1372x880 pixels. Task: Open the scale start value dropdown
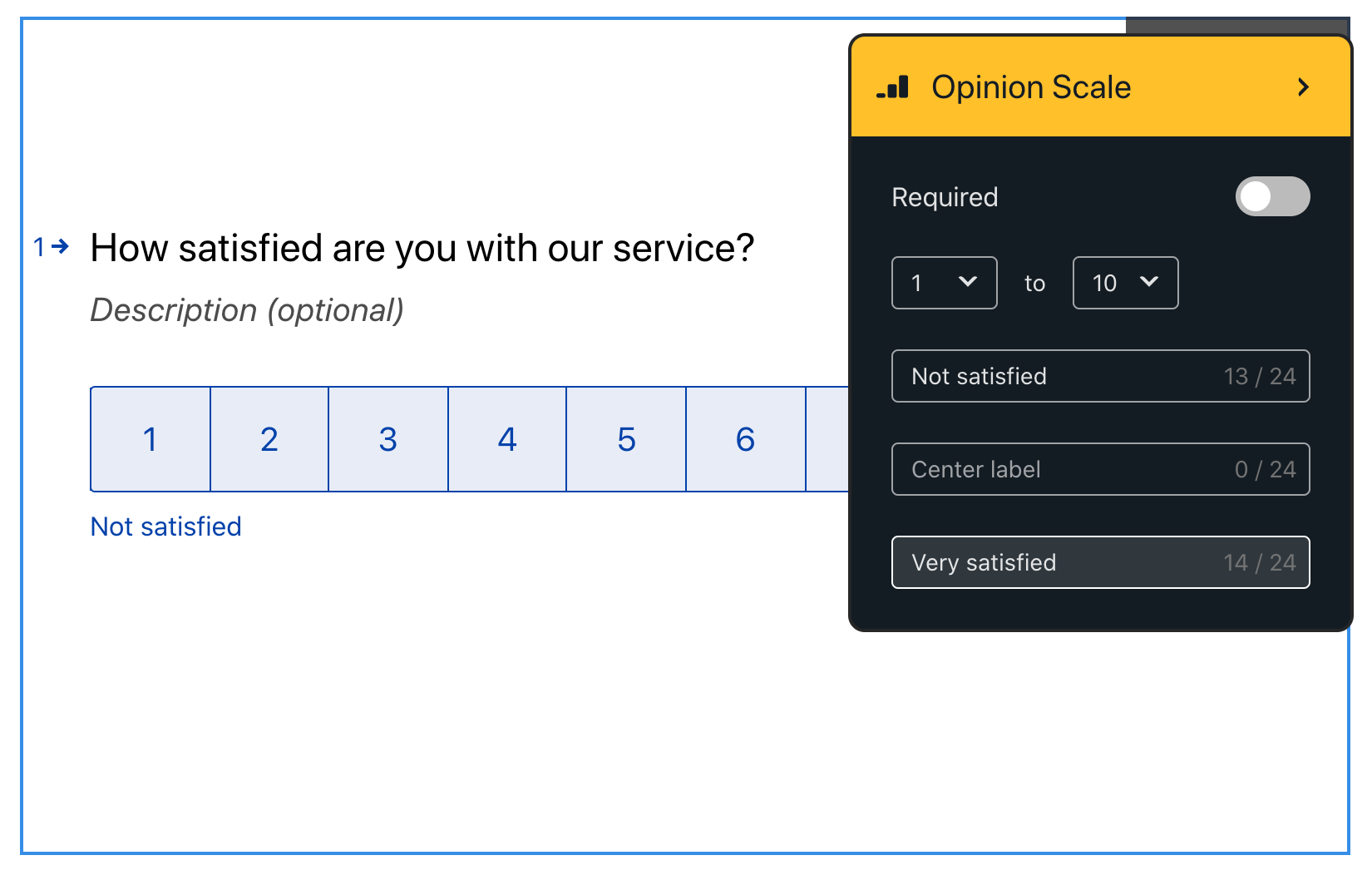[x=945, y=283]
